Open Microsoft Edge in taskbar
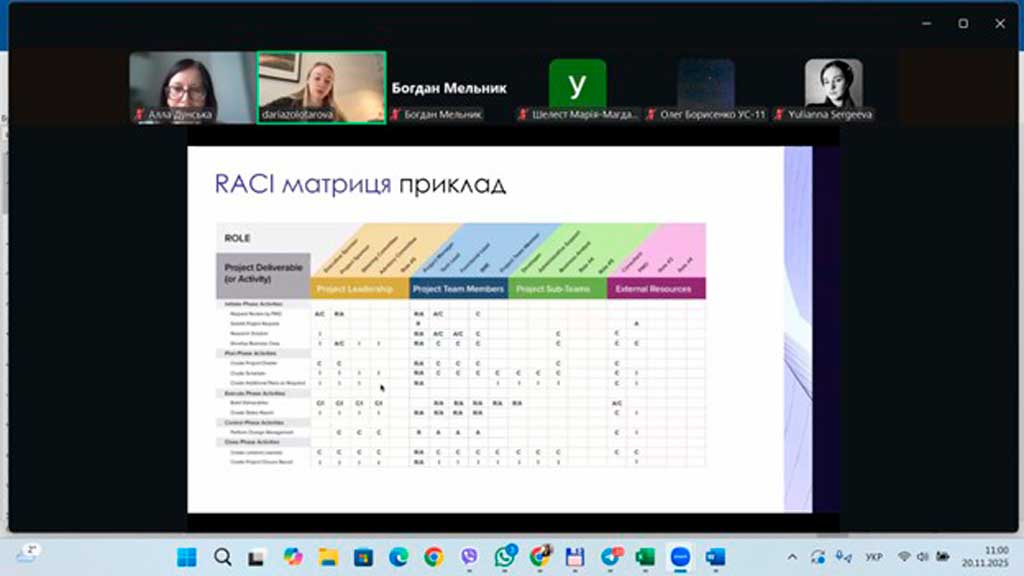The height and width of the screenshot is (576, 1024). (x=398, y=556)
